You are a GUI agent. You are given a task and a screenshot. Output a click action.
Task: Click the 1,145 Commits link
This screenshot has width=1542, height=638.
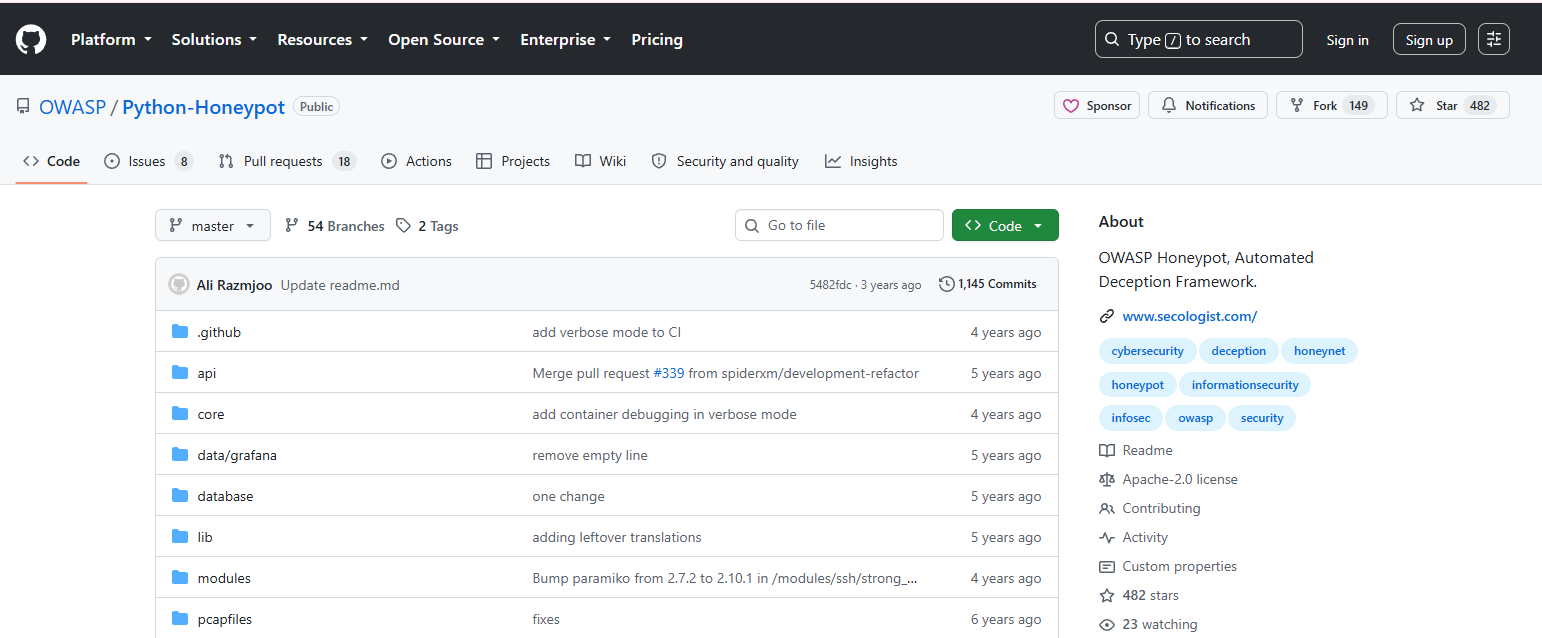tap(987, 284)
